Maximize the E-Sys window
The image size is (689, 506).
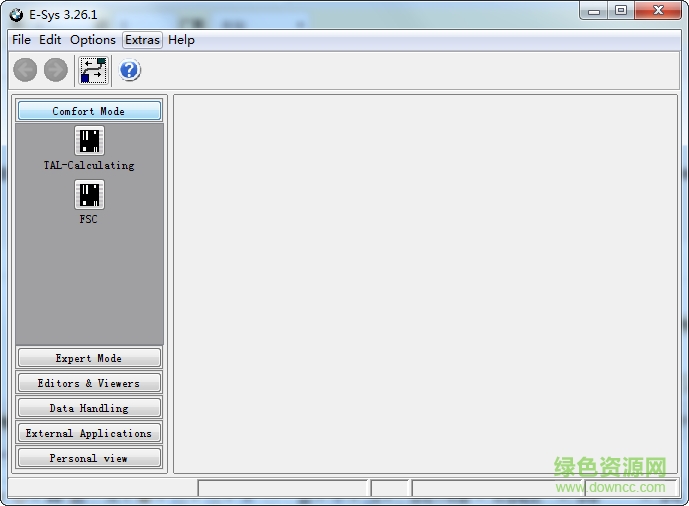(621, 11)
